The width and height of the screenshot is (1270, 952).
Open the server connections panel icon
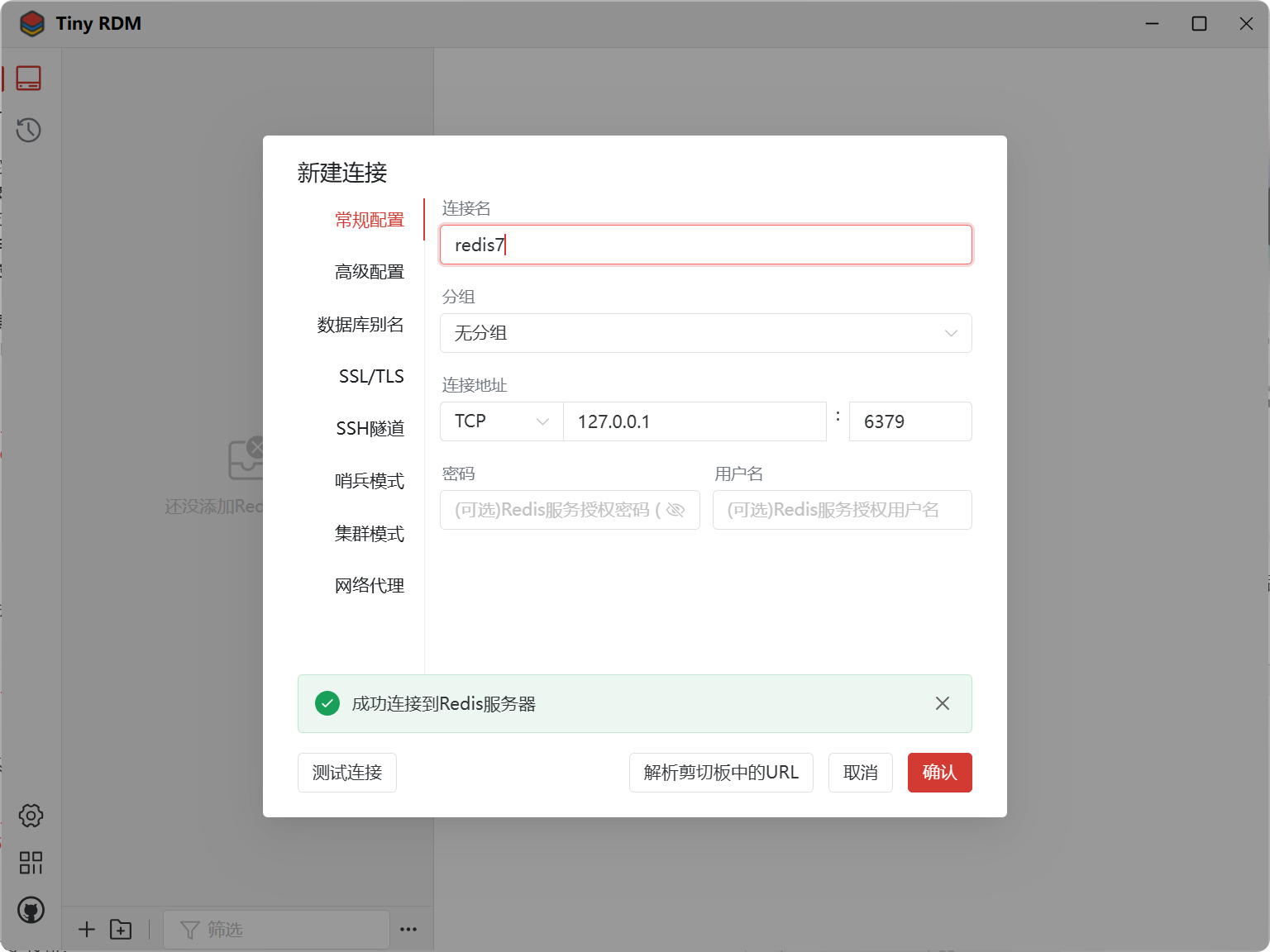29,79
